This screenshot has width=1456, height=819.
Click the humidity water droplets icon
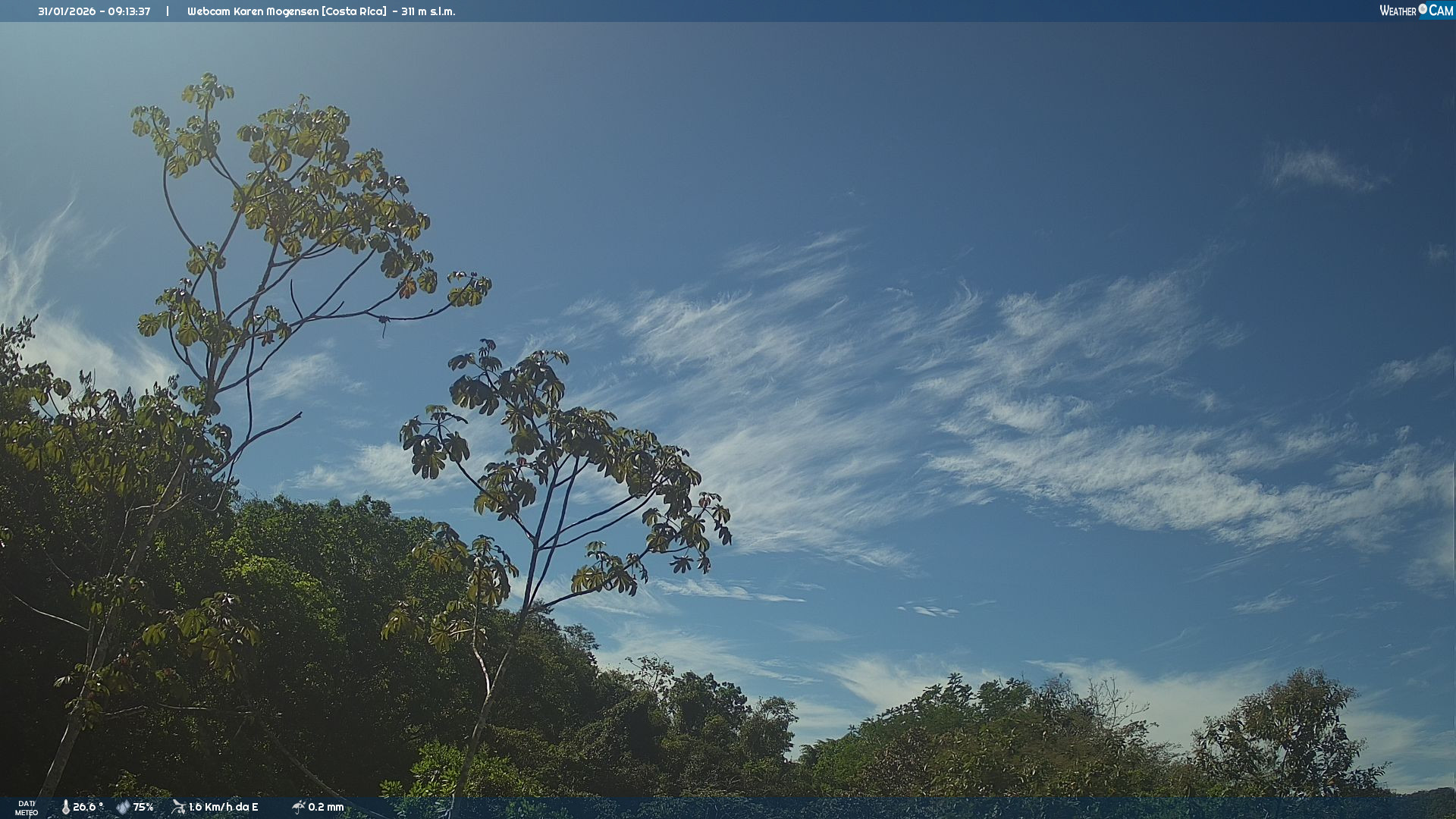pos(122,808)
